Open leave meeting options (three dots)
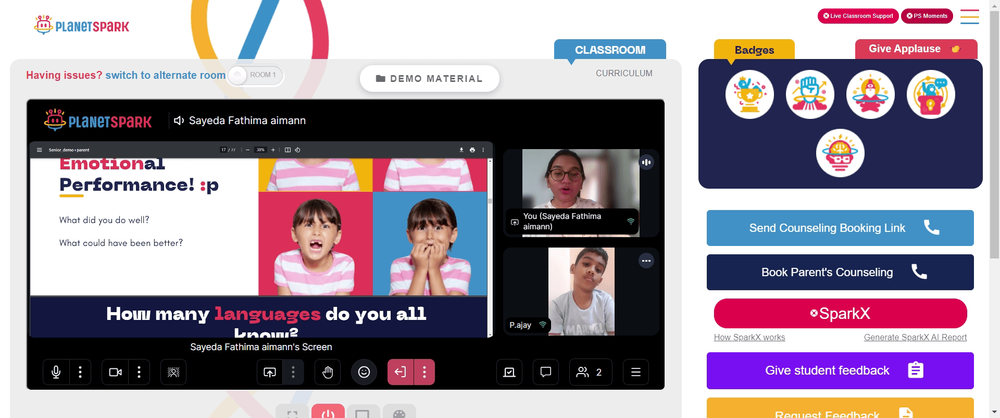Viewport: 1000px width, 418px height. click(424, 372)
